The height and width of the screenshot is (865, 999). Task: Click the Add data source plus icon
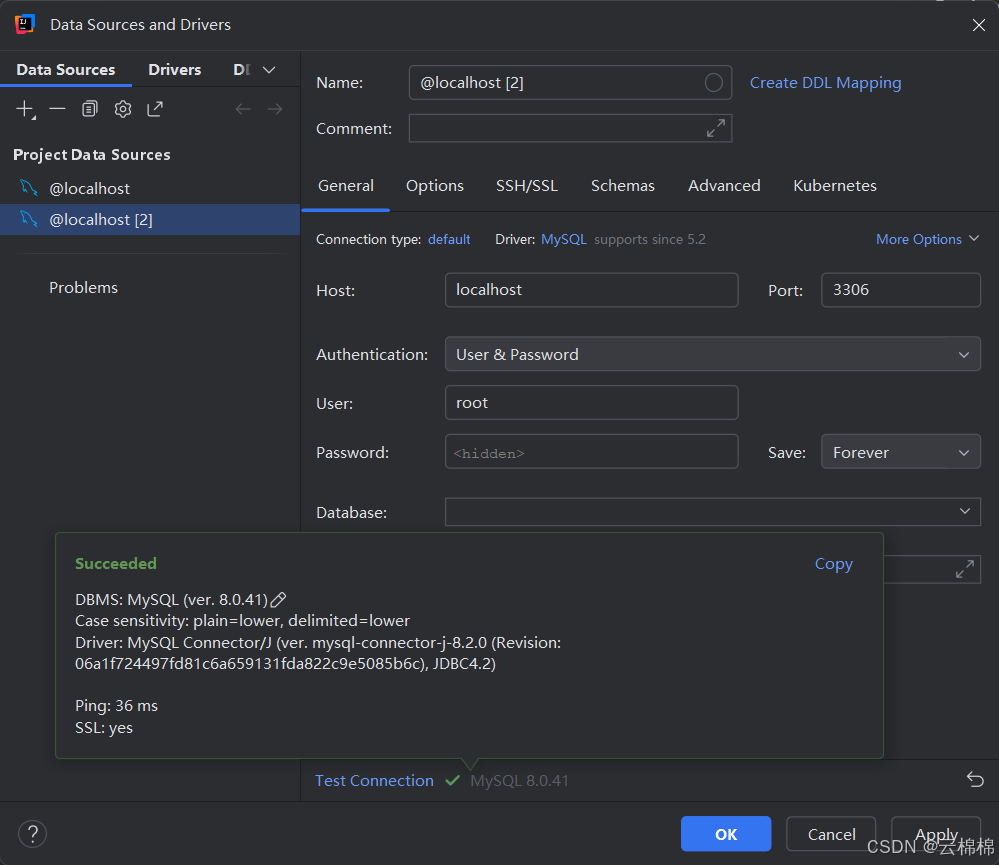(x=25, y=109)
